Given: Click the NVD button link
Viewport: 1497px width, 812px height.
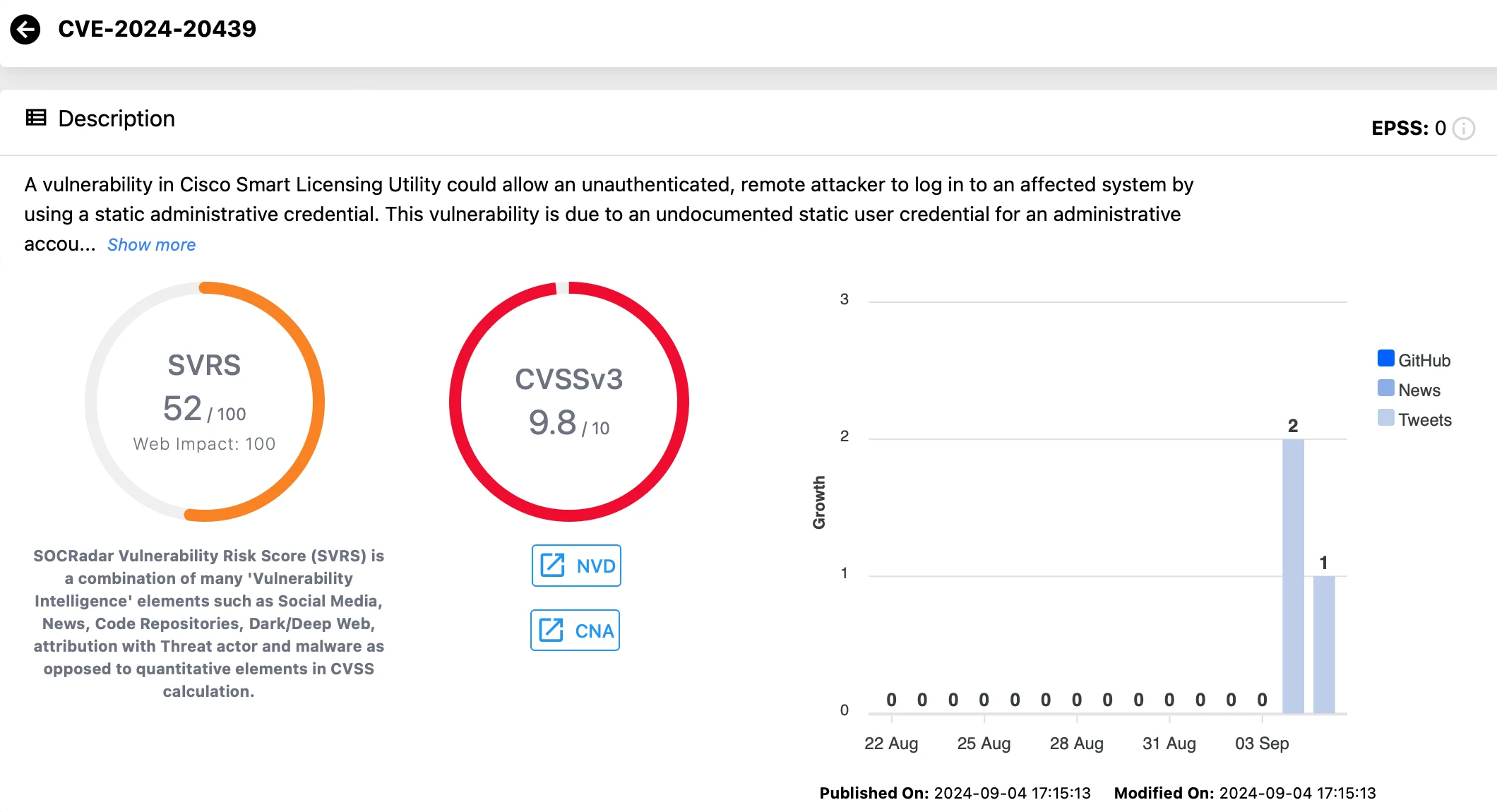Looking at the screenshot, I should (x=577, y=565).
